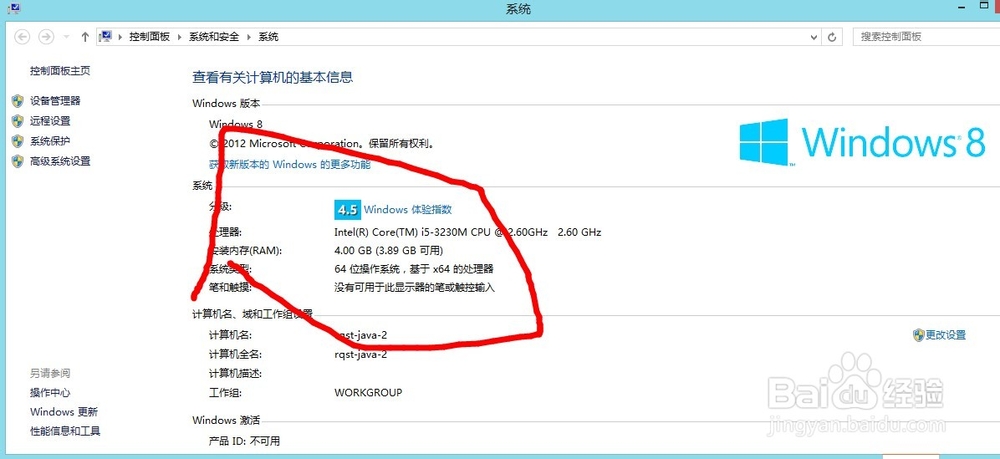Select 系统和安全 in the breadcrumb path

coord(214,37)
